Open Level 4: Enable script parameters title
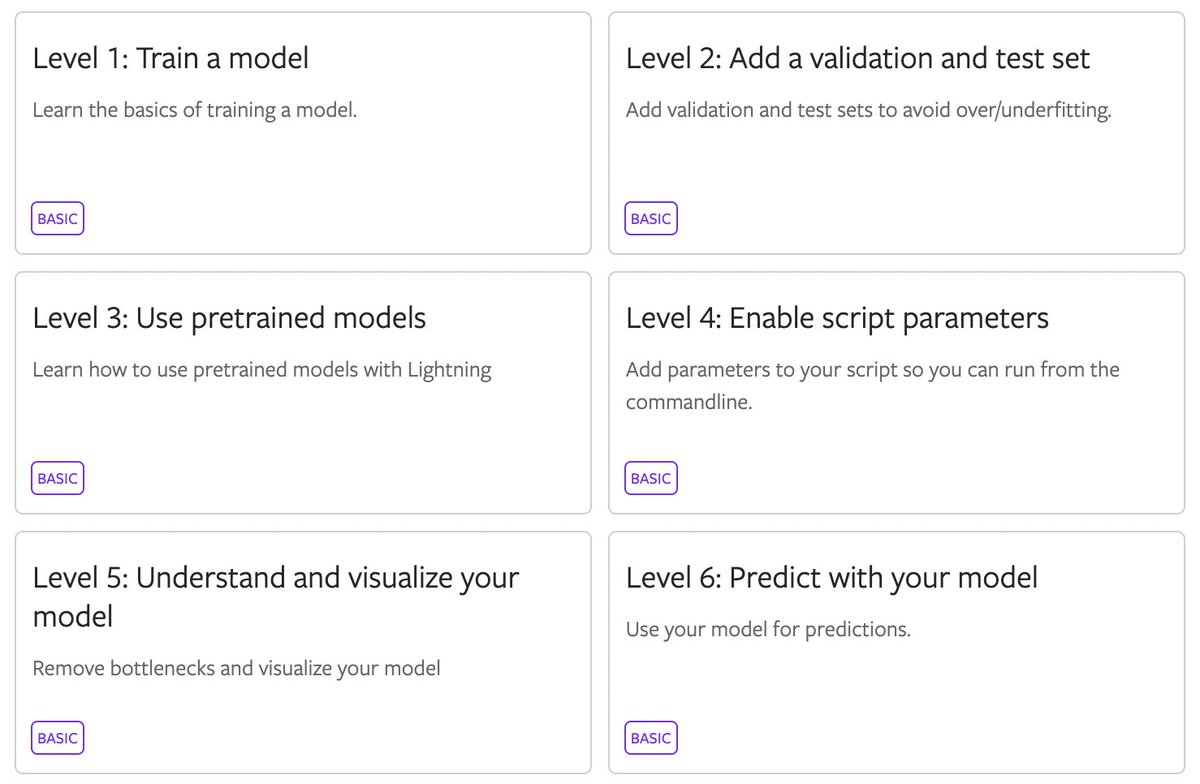The height and width of the screenshot is (784, 1200). pyautogui.click(x=837, y=318)
